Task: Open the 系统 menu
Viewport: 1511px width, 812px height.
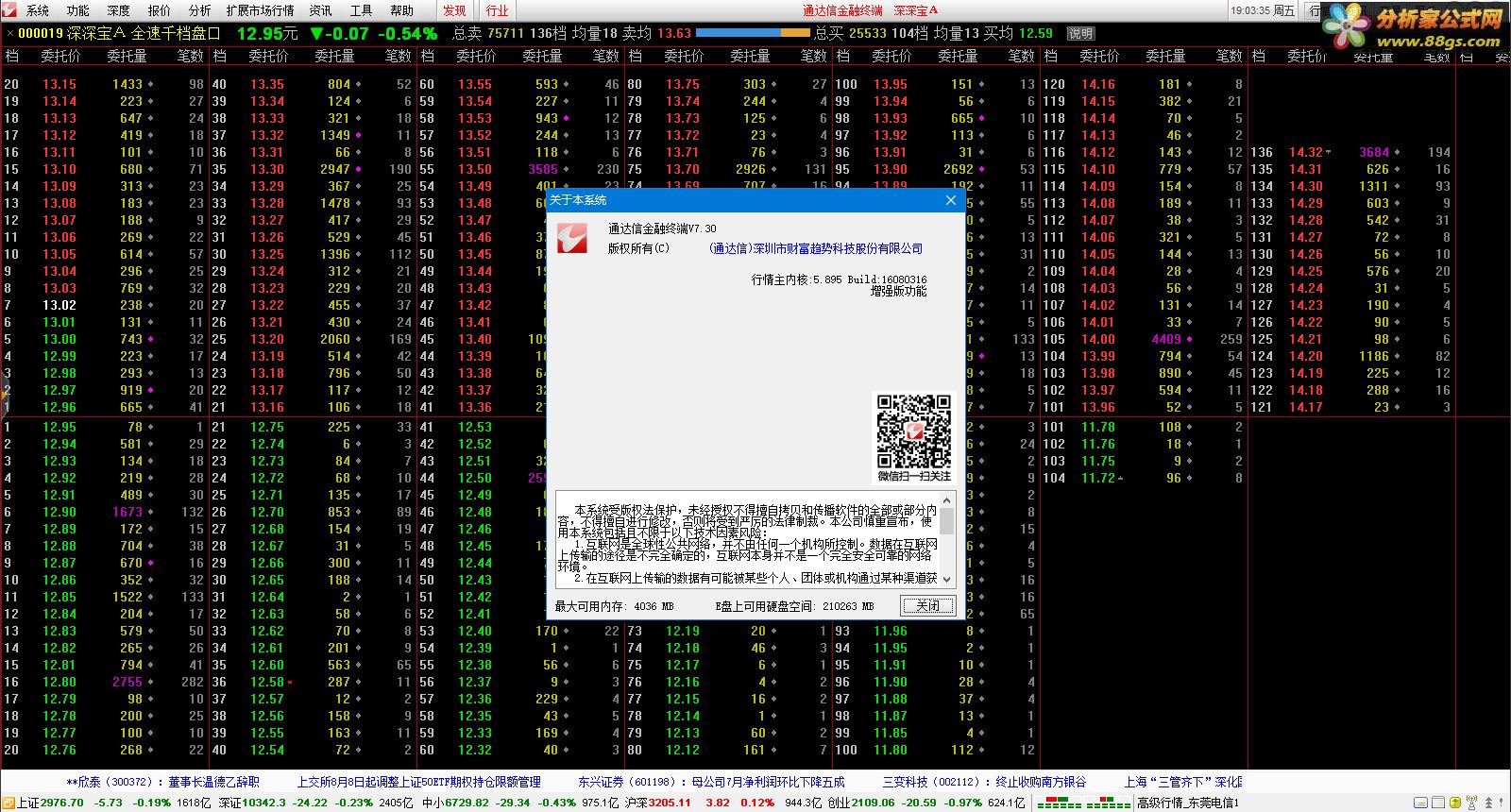Action: (38, 10)
